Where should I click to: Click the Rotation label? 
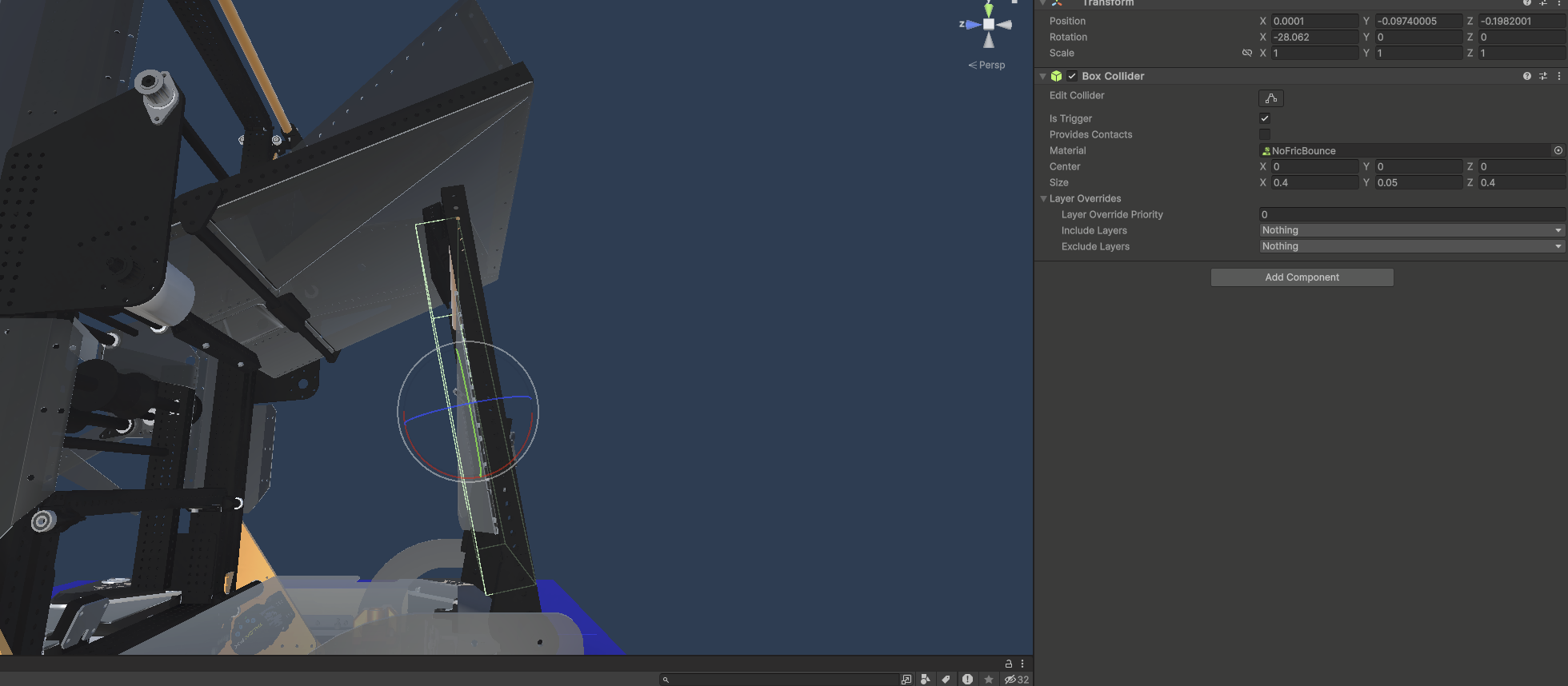[x=1068, y=37]
